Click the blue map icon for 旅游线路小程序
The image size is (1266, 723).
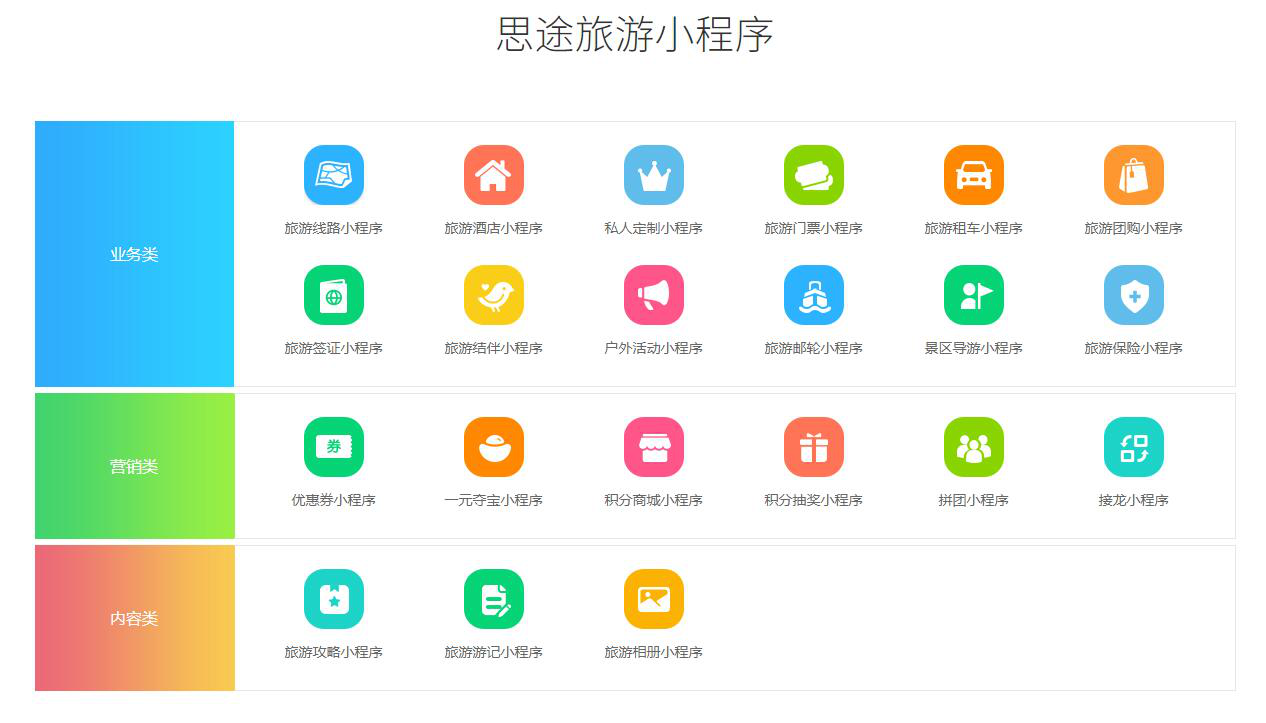[x=333, y=175]
